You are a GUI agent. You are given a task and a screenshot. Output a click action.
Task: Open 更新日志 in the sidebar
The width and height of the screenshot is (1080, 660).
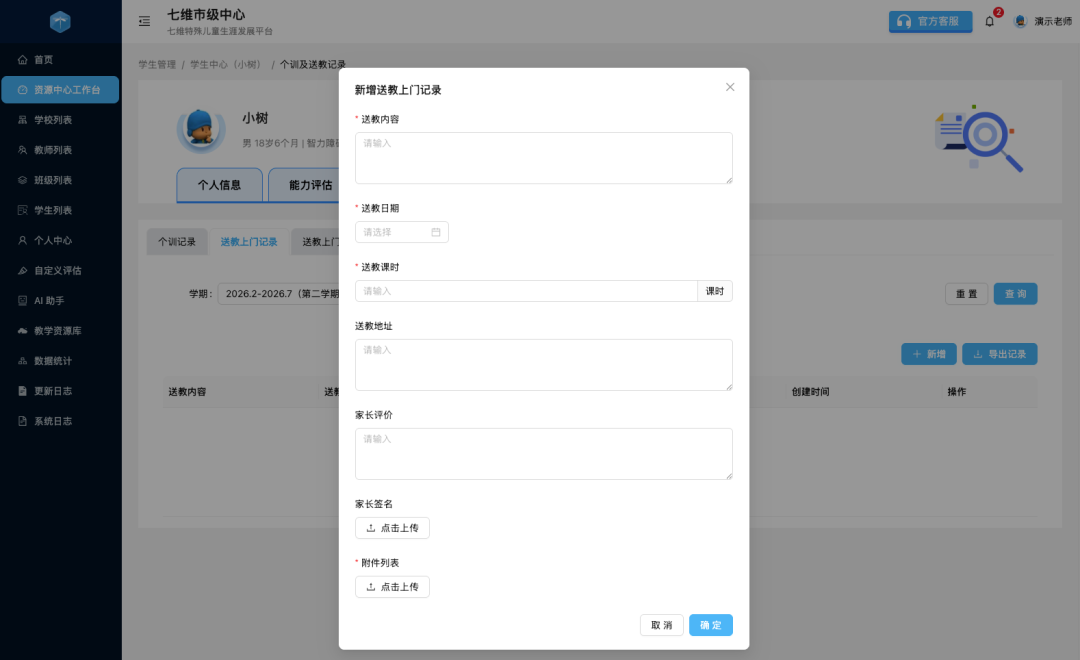pos(61,391)
